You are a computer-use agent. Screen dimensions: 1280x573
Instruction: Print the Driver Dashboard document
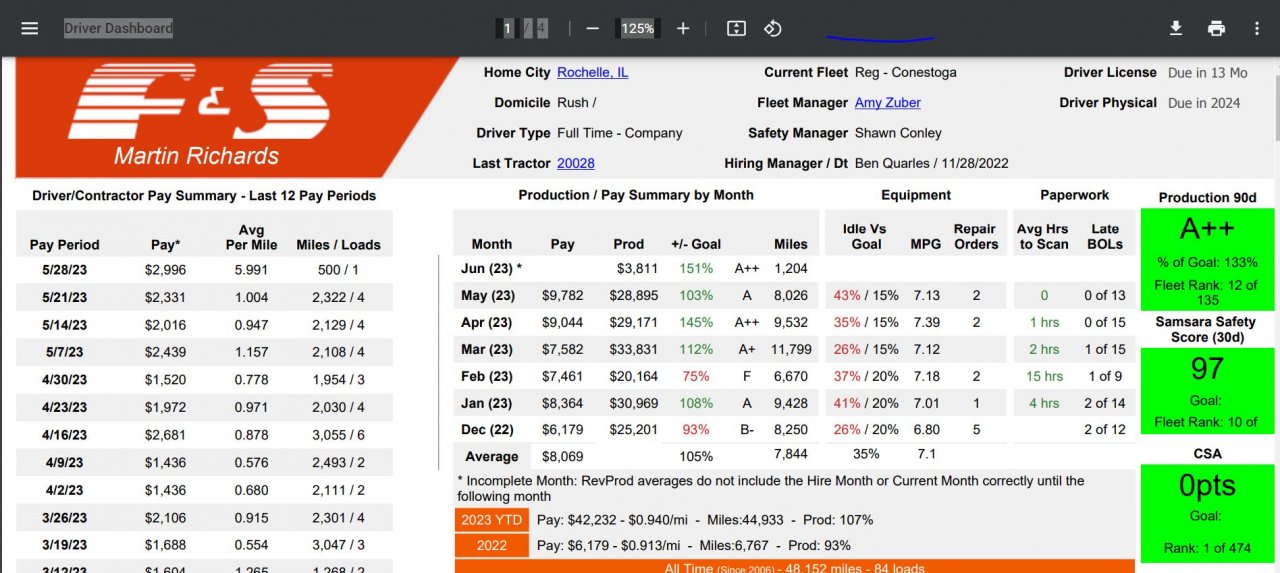click(x=1216, y=28)
